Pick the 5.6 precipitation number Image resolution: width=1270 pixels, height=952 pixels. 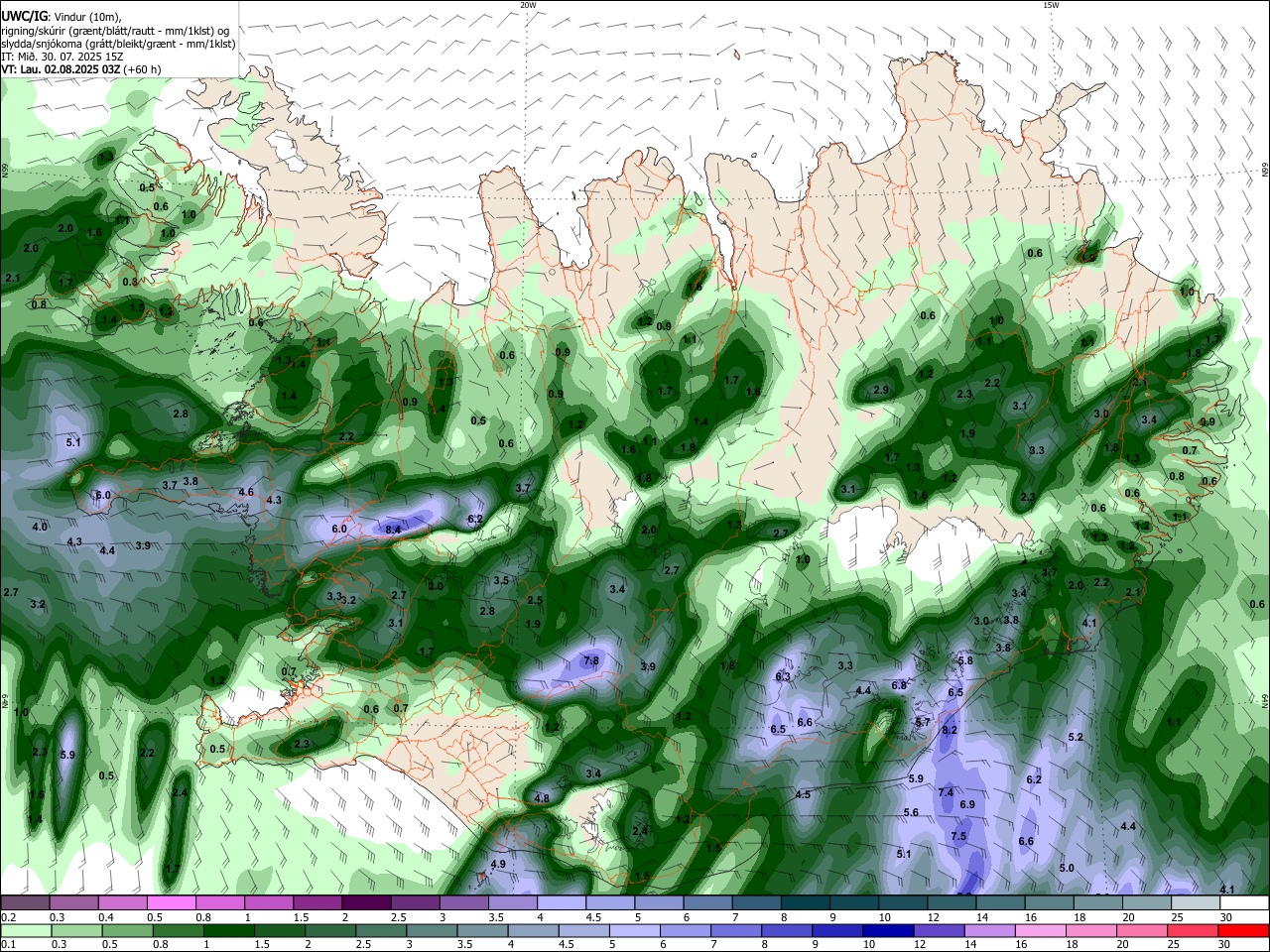coord(911,812)
